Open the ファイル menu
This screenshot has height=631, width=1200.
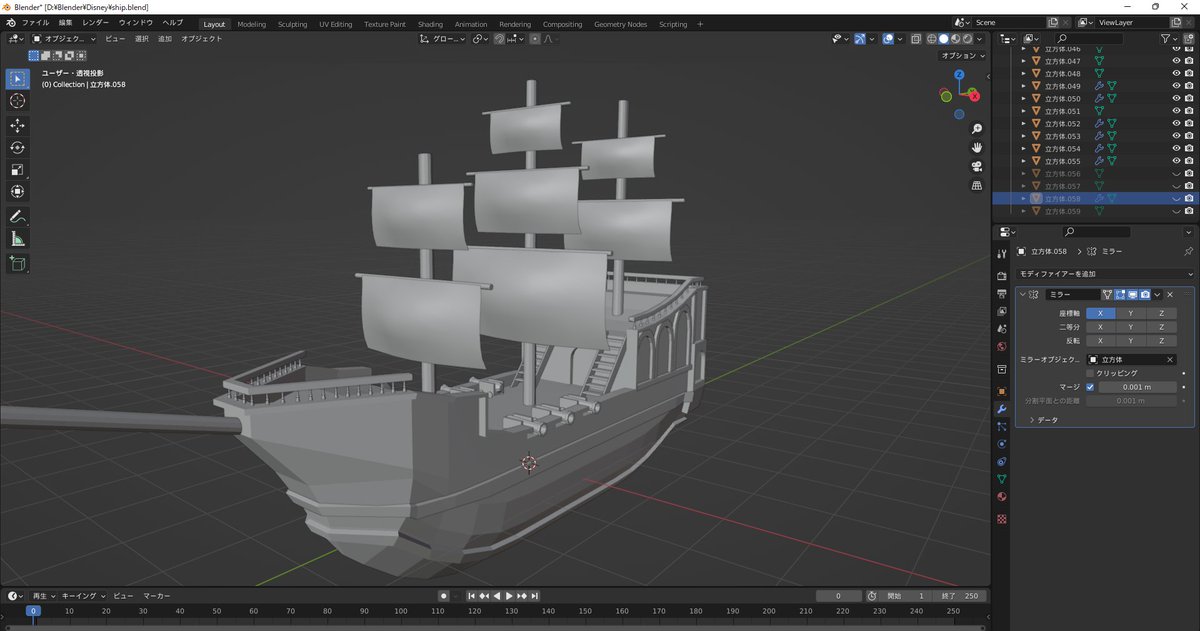(35, 23)
